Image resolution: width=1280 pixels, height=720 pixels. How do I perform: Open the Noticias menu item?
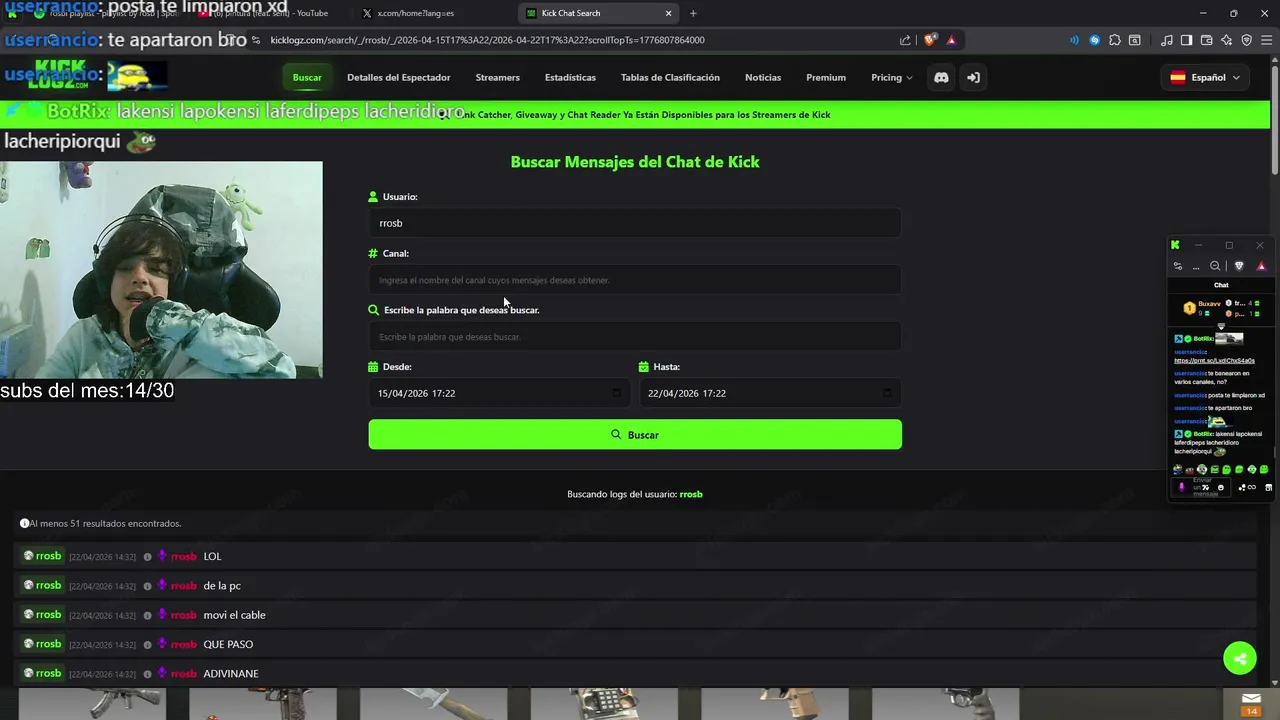coord(763,77)
